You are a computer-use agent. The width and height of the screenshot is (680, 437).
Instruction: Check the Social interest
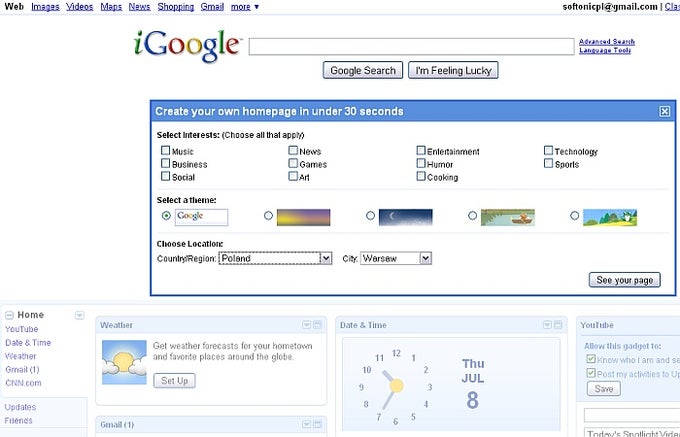[165, 176]
